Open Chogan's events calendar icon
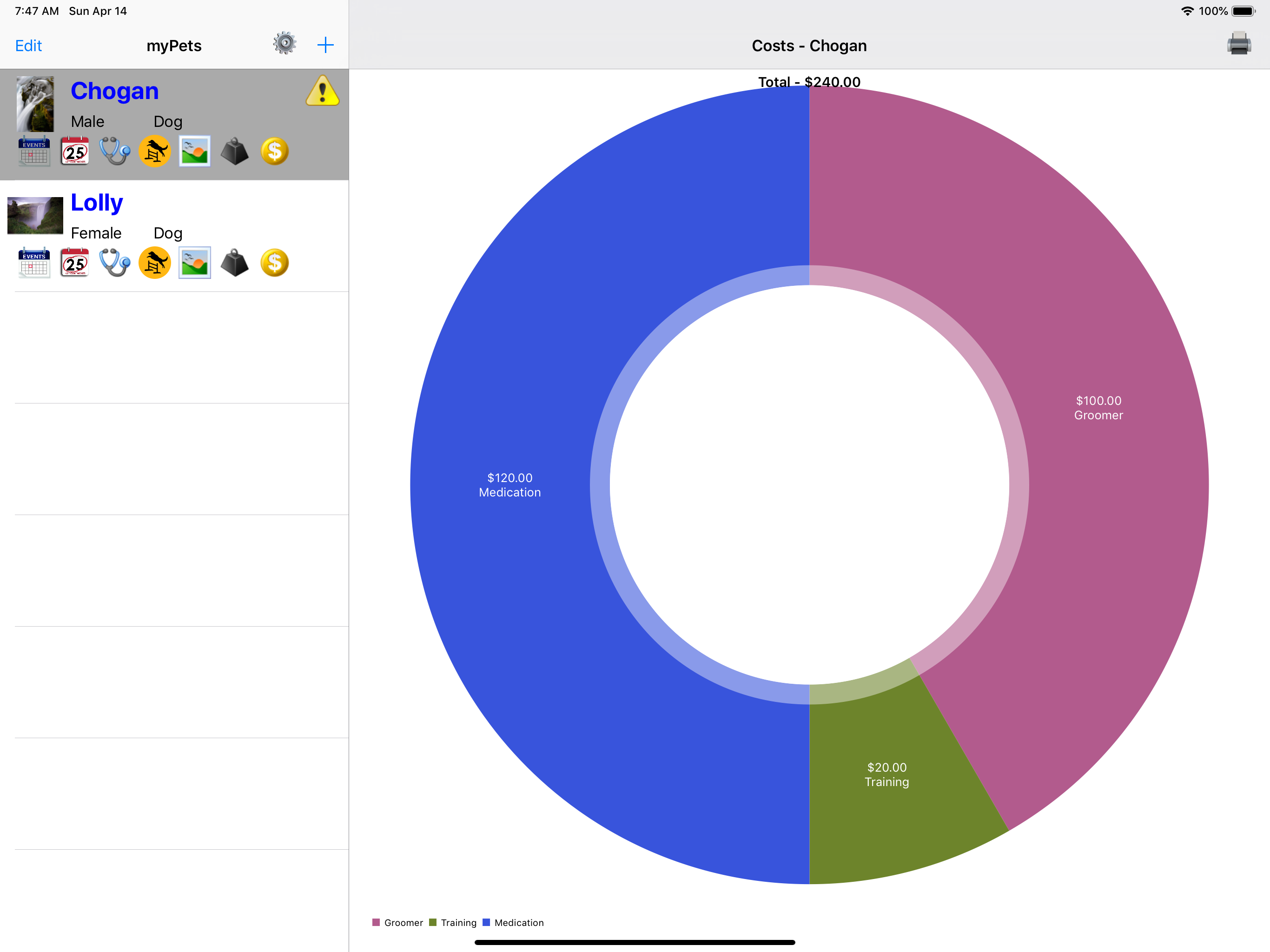 click(x=34, y=152)
